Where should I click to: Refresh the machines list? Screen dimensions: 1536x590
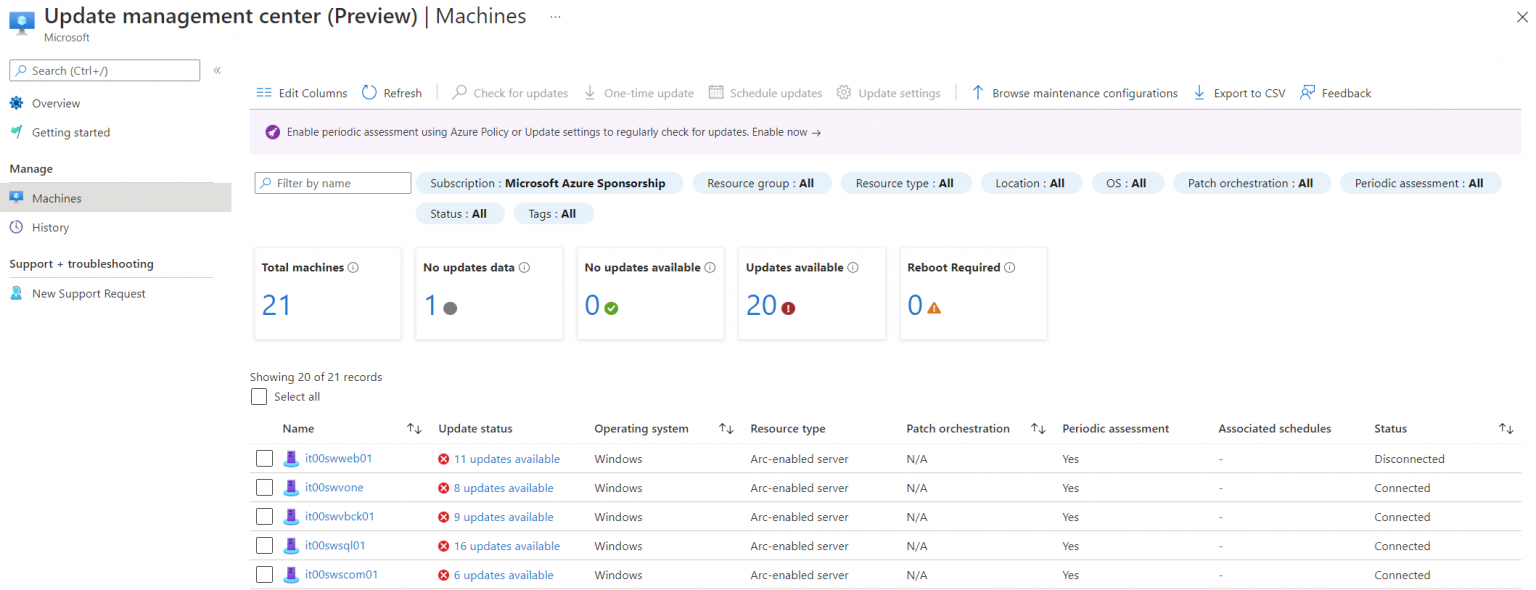pyautogui.click(x=392, y=92)
